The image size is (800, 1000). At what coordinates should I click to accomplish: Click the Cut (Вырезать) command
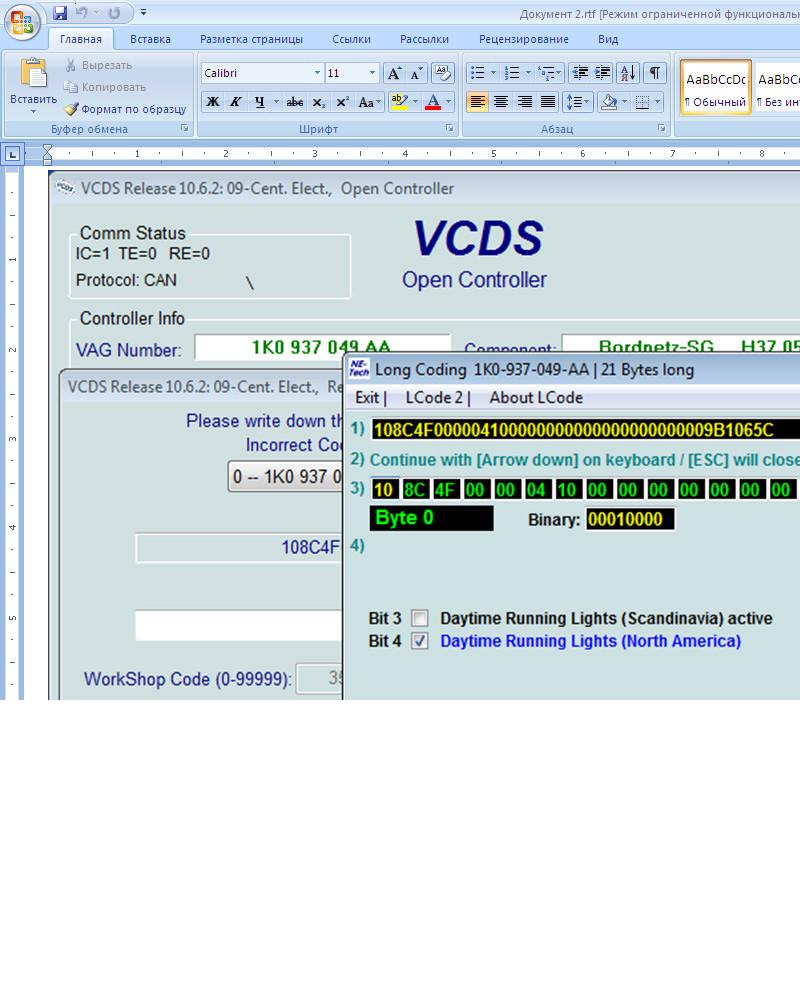pyautogui.click(x=99, y=65)
